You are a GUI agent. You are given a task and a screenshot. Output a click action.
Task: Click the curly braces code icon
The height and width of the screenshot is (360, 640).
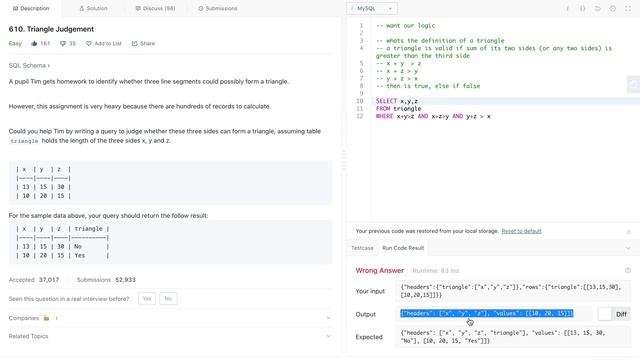coord(582,8)
